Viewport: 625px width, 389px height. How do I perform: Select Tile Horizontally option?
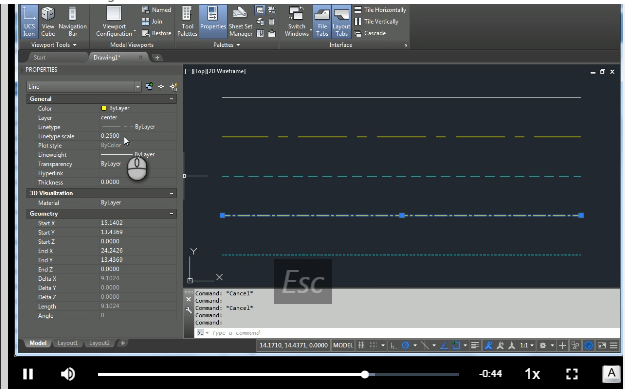tap(380, 10)
